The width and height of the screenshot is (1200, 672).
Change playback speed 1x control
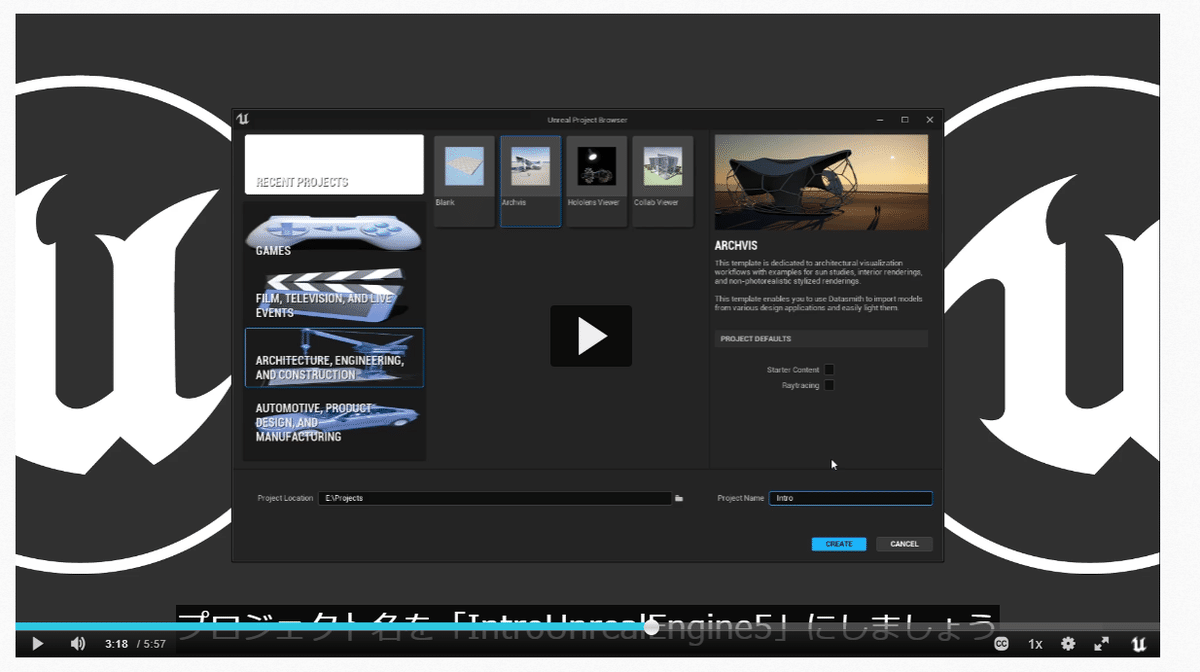pyautogui.click(x=1035, y=644)
